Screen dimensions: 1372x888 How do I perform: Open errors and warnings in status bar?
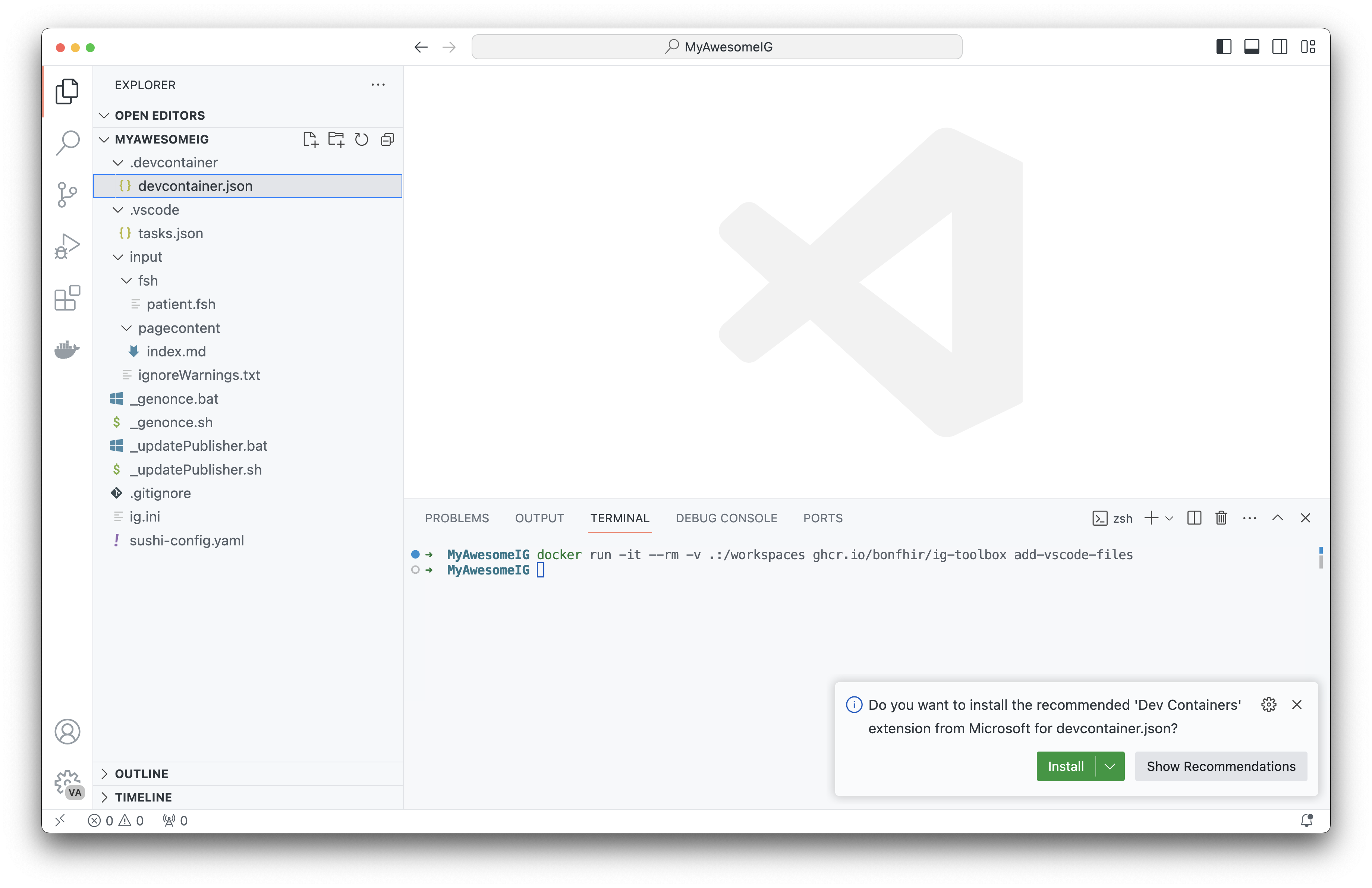click(x=115, y=820)
